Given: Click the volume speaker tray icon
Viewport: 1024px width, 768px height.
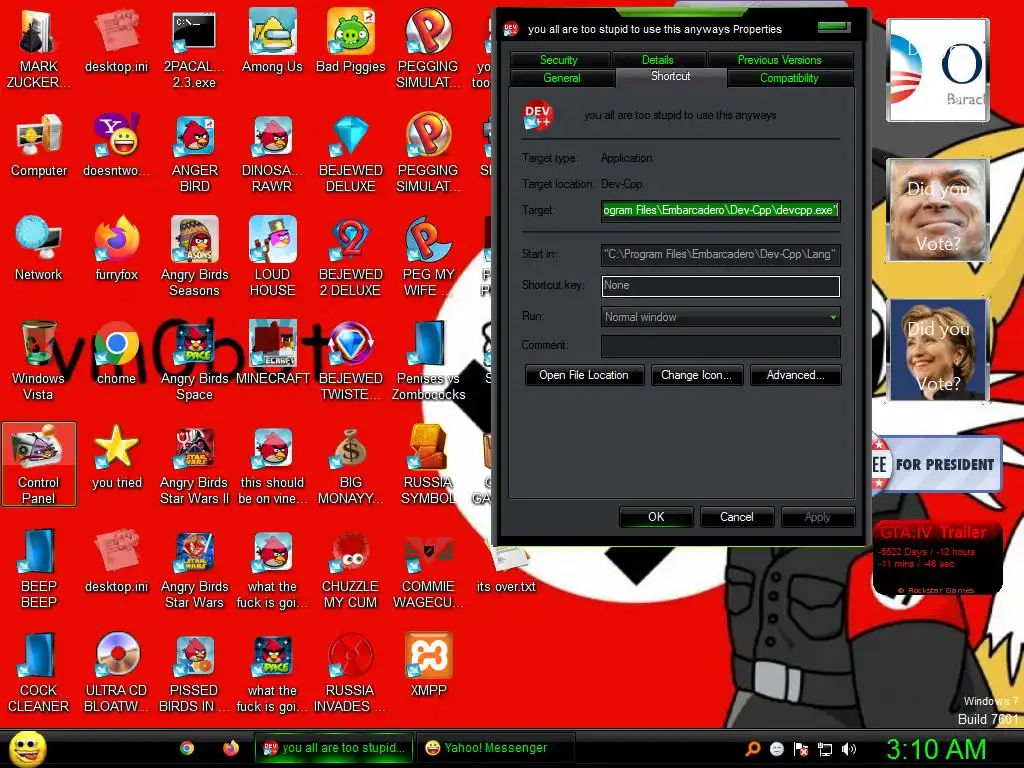Looking at the screenshot, I should (848, 749).
